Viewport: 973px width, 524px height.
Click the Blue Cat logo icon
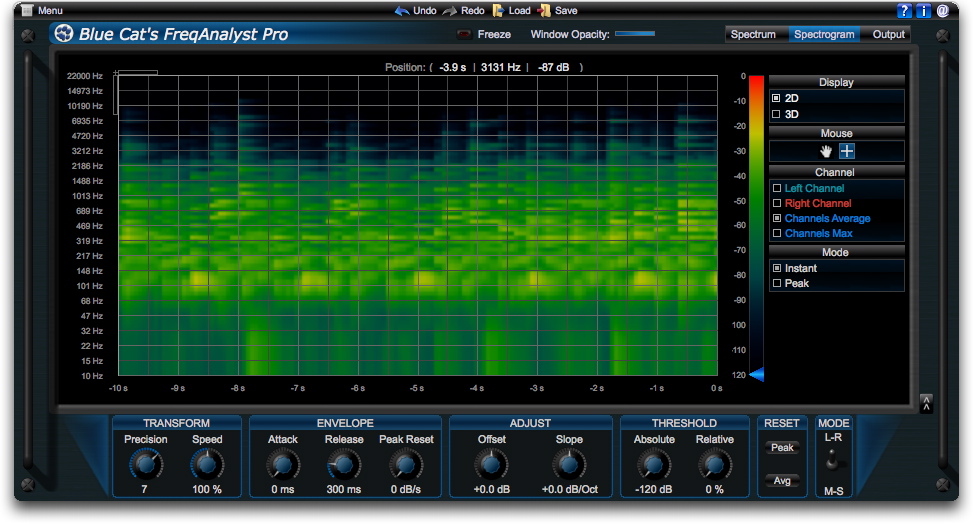click(63, 33)
